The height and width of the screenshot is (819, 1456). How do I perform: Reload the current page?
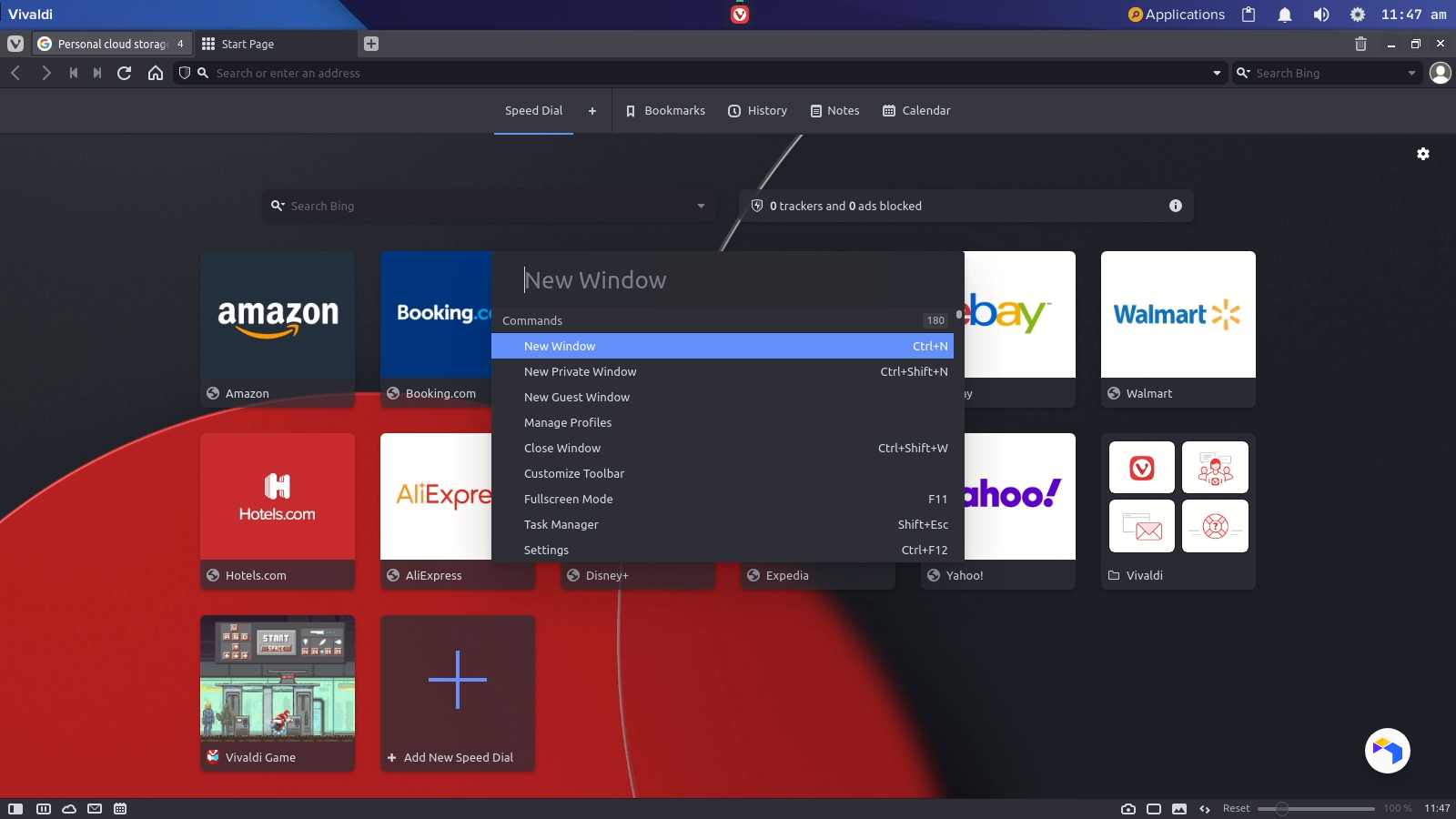125,73
